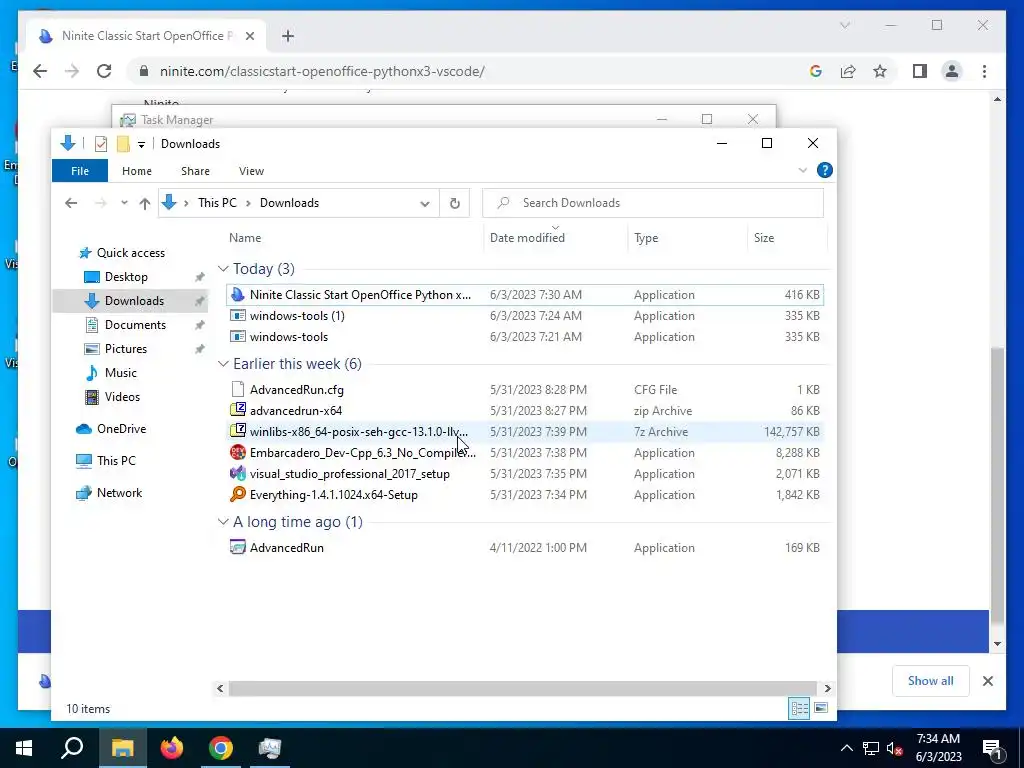Click the horizontal scrollbar in Explorer
Screen dimensions: 1024x768
coord(522,688)
